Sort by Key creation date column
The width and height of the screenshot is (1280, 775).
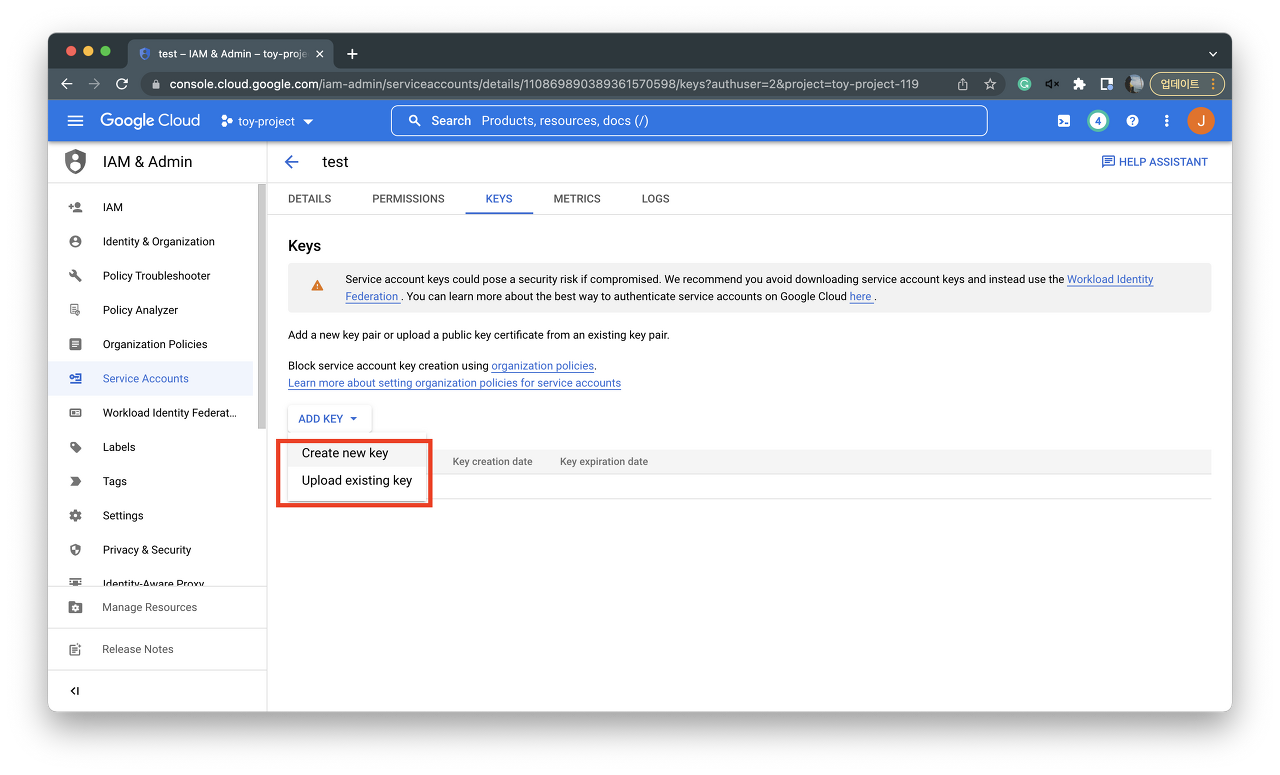[x=492, y=462]
